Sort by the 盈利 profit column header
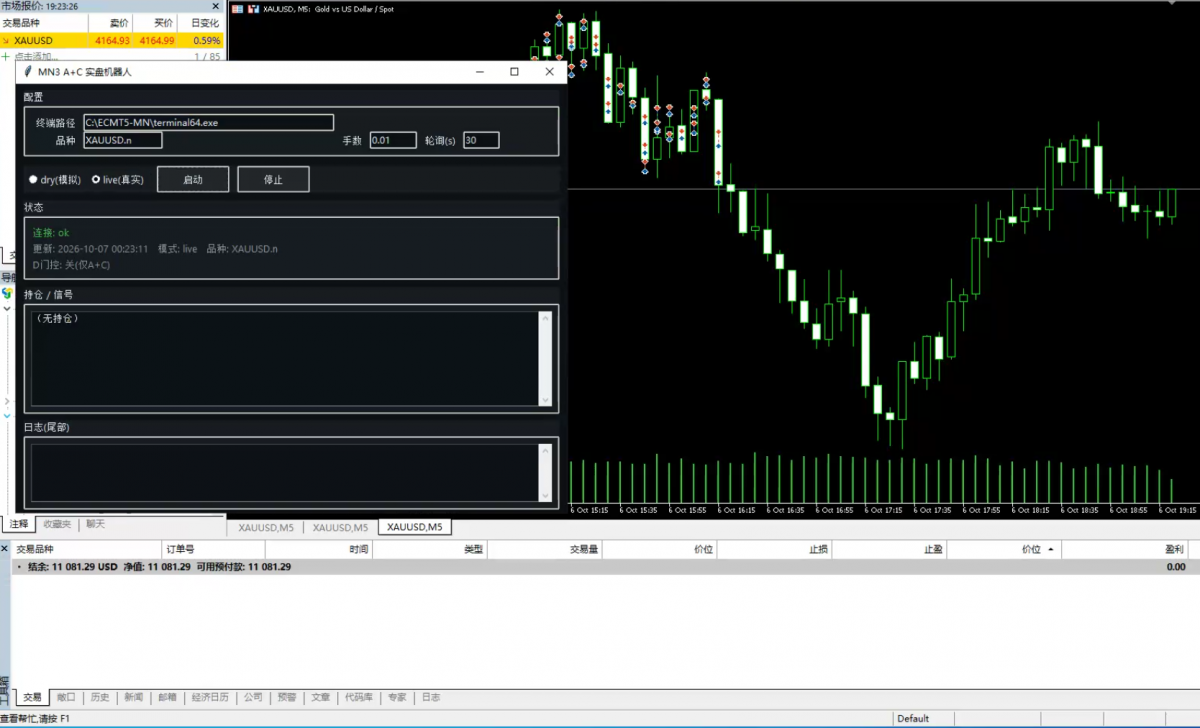The height and width of the screenshot is (728, 1200). point(1124,549)
